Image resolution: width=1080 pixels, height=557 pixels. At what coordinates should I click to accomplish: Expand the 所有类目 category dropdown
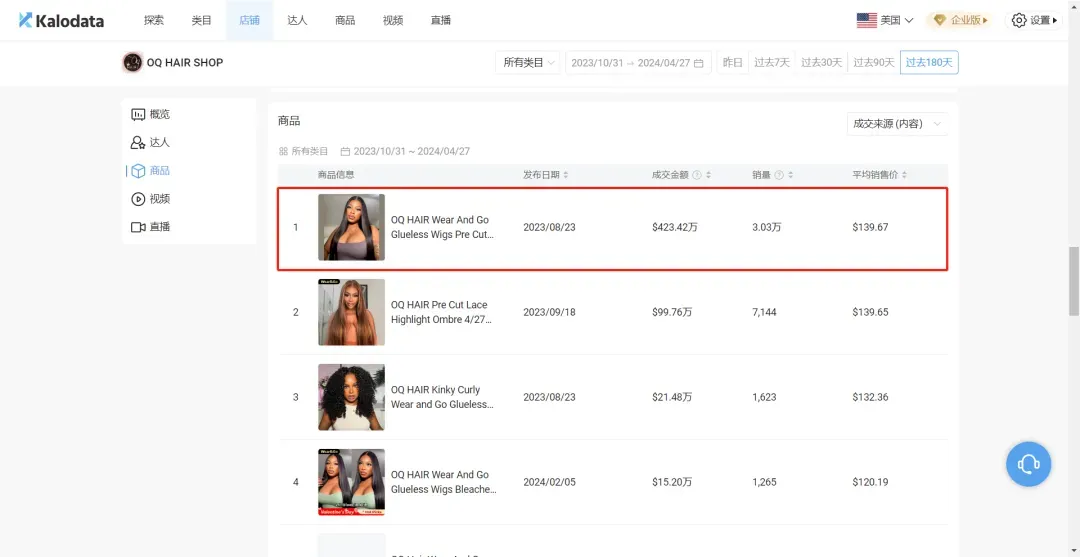click(x=527, y=63)
